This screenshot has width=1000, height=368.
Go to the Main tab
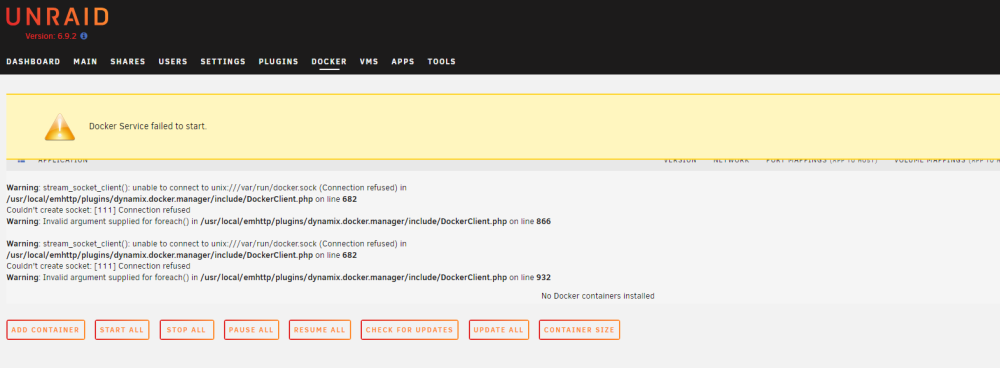(x=85, y=62)
